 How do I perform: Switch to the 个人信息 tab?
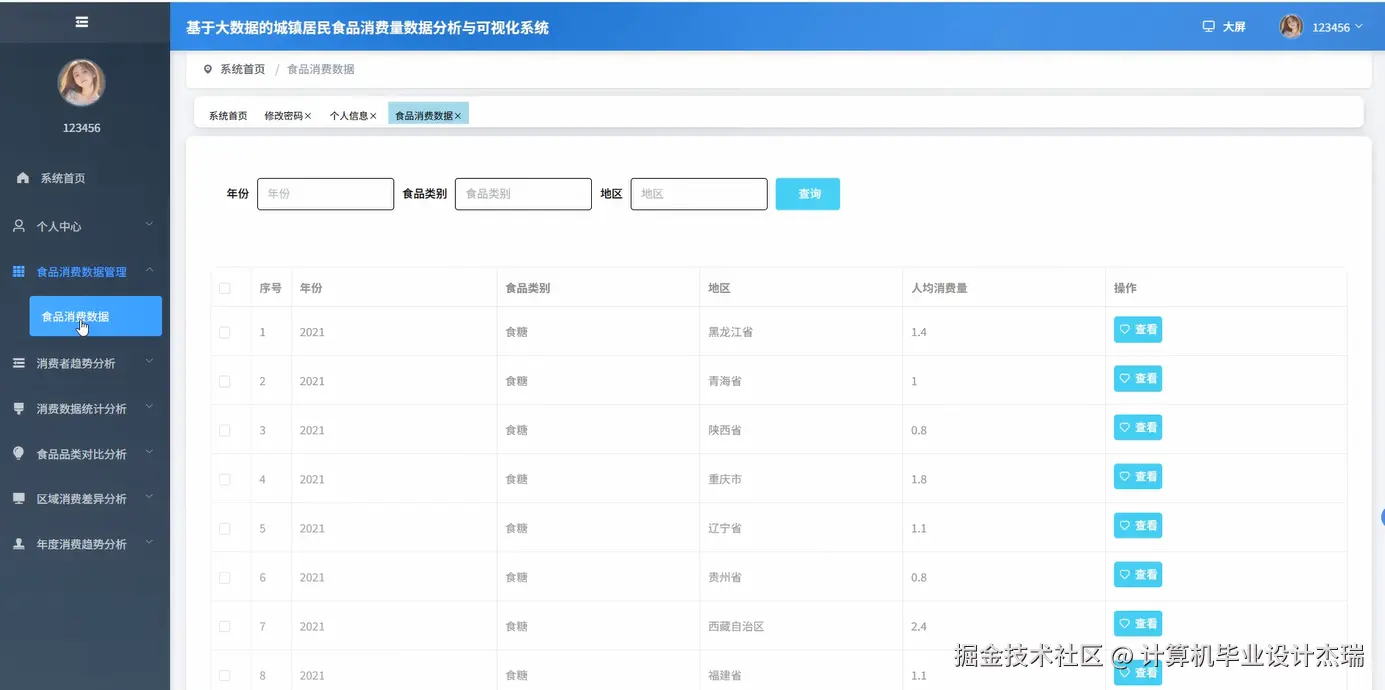pyautogui.click(x=349, y=114)
